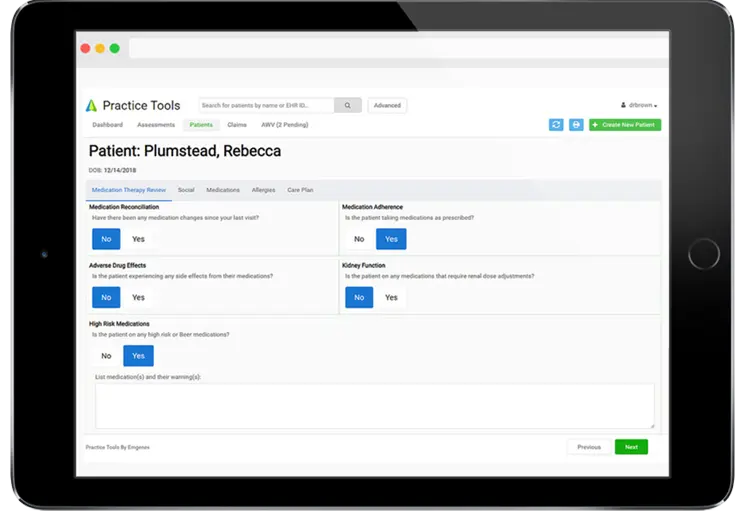The height and width of the screenshot is (514, 739).
Task: Select Yes for Kidney Function
Action: click(x=391, y=297)
